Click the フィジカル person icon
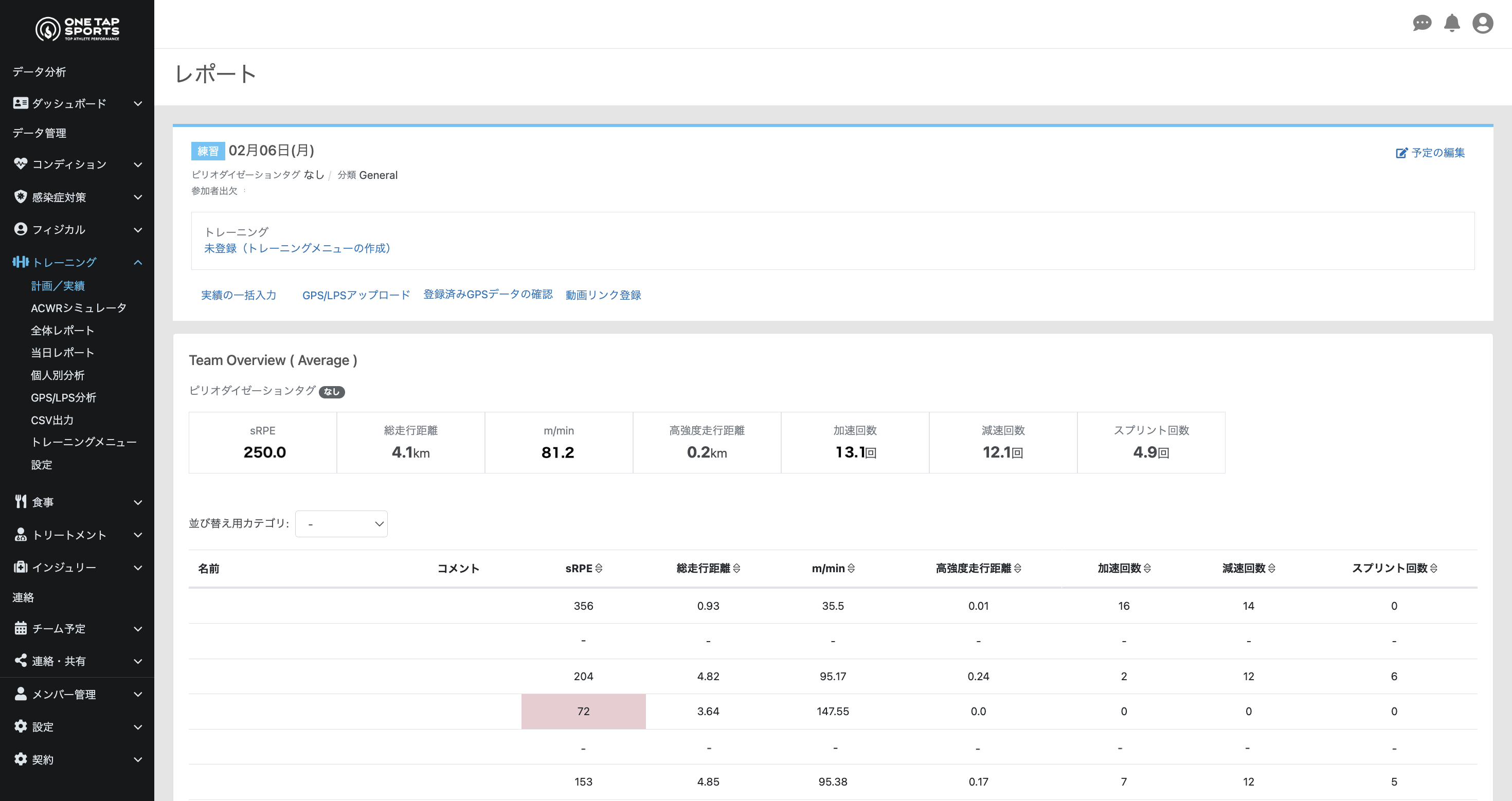This screenshot has width=1512, height=801. [21, 229]
